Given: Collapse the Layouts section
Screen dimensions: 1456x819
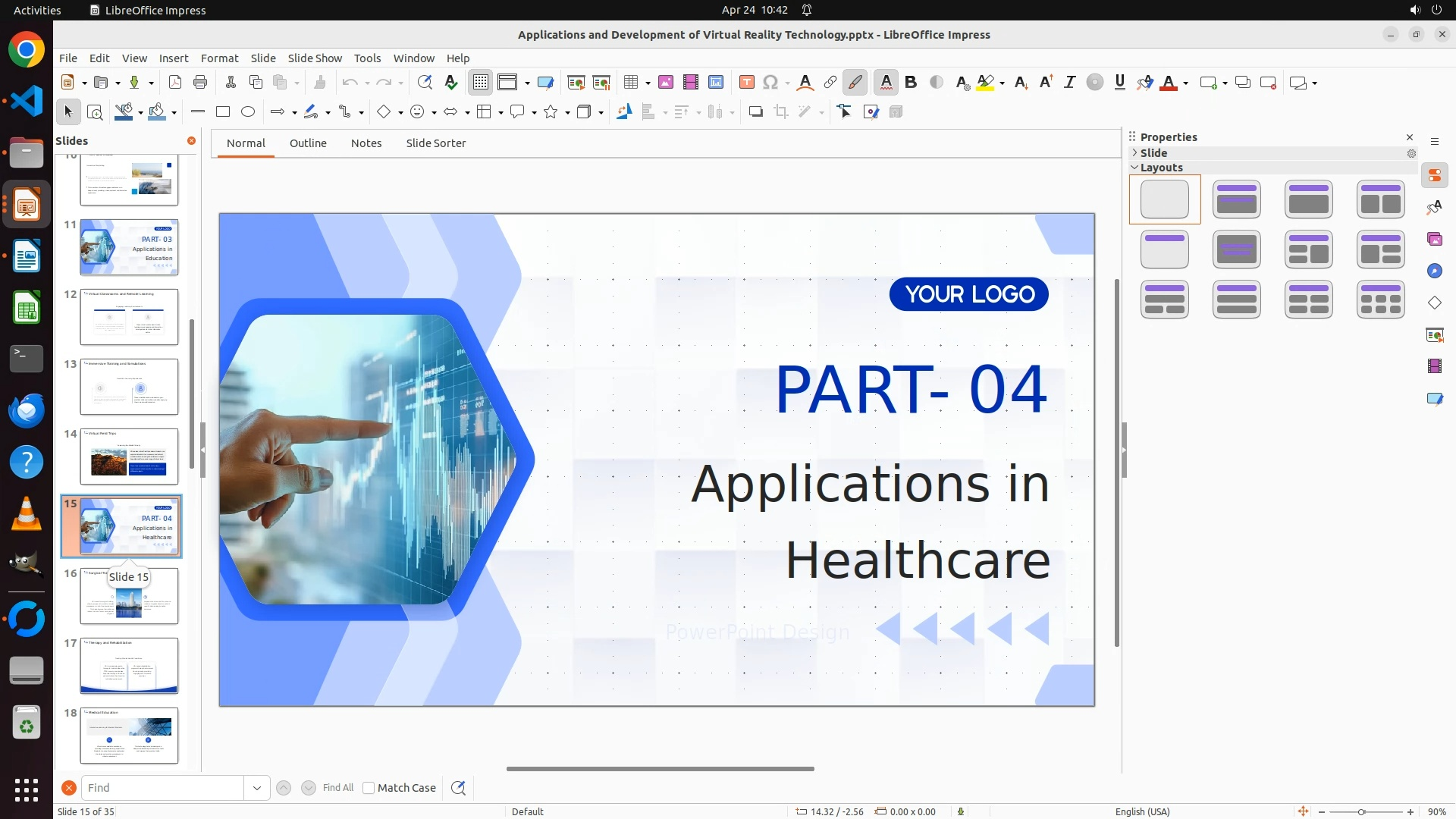Looking at the screenshot, I should (x=1135, y=168).
